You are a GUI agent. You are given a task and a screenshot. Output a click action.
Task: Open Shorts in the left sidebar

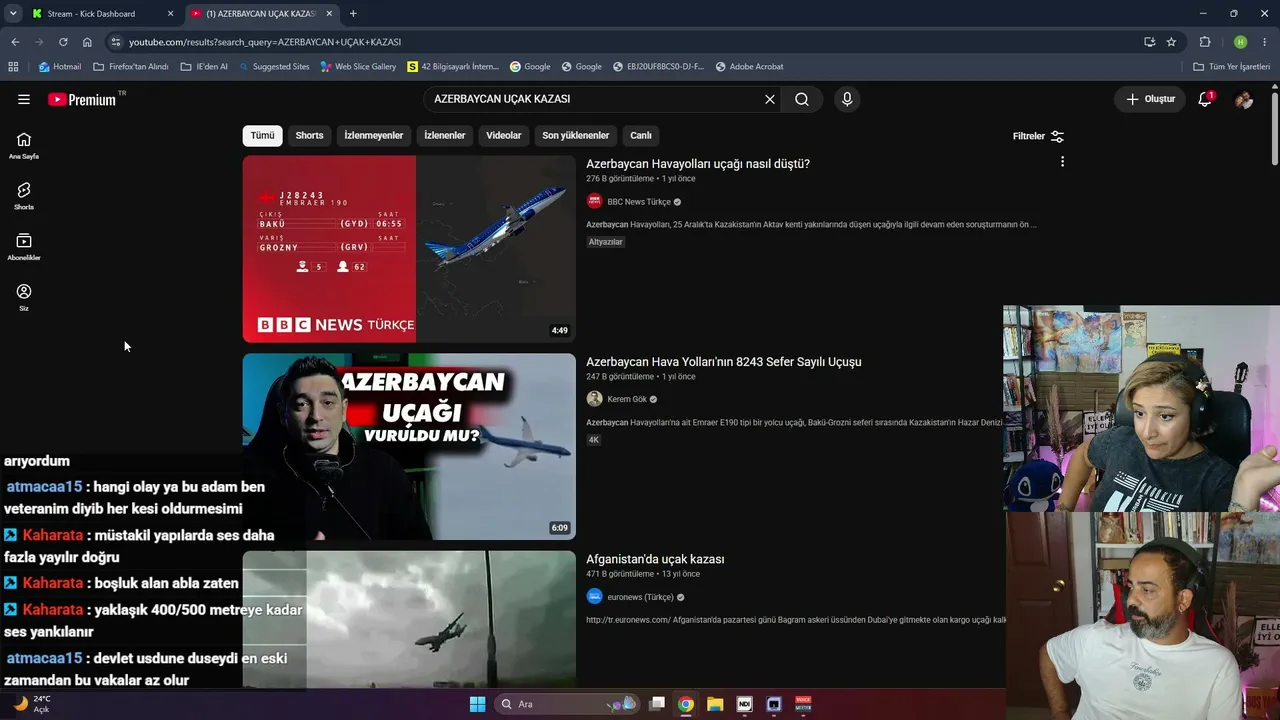pos(24,196)
